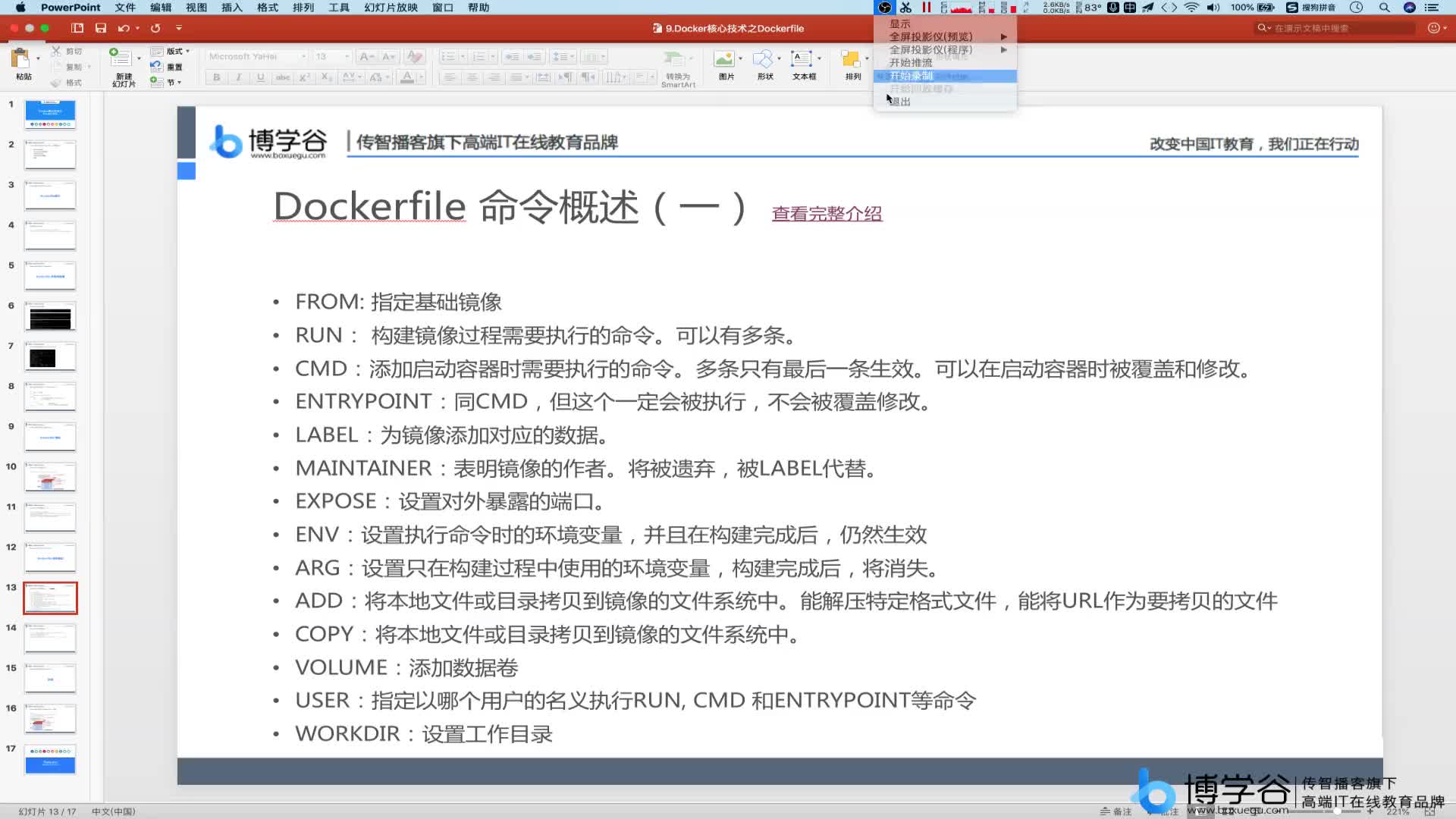The width and height of the screenshot is (1456, 819).
Task: Click the Copy (复制) button
Action: [x=68, y=67]
